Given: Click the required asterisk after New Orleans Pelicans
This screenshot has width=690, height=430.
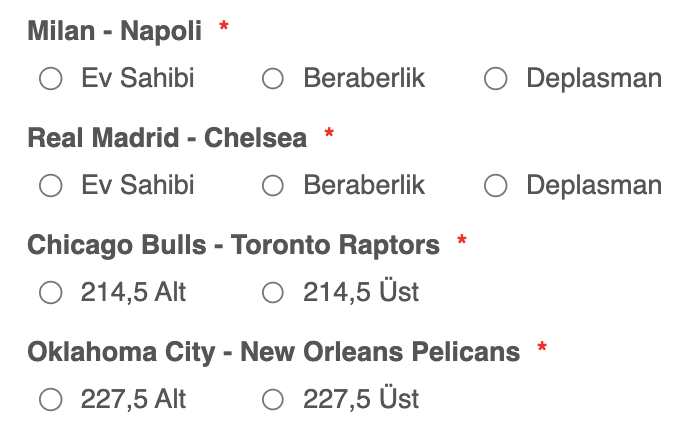Looking at the screenshot, I should pos(542,347).
